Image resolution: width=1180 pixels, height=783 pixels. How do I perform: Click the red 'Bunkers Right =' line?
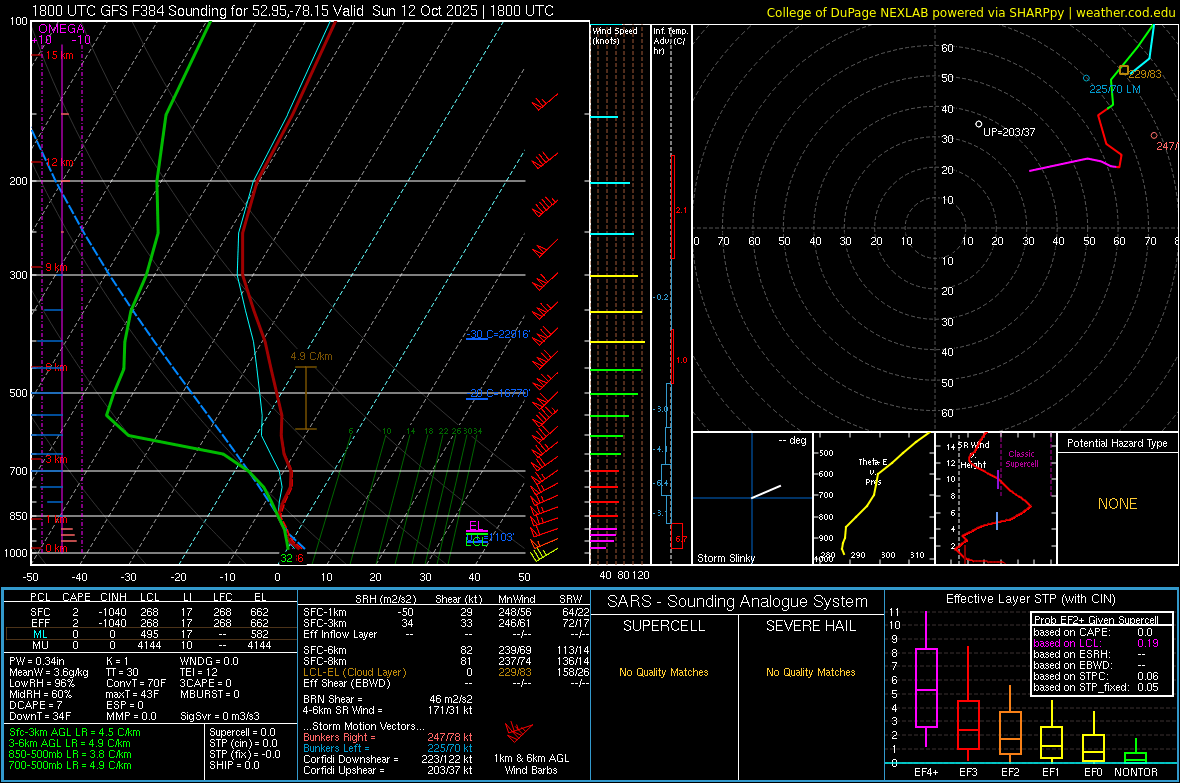[x=388, y=737]
